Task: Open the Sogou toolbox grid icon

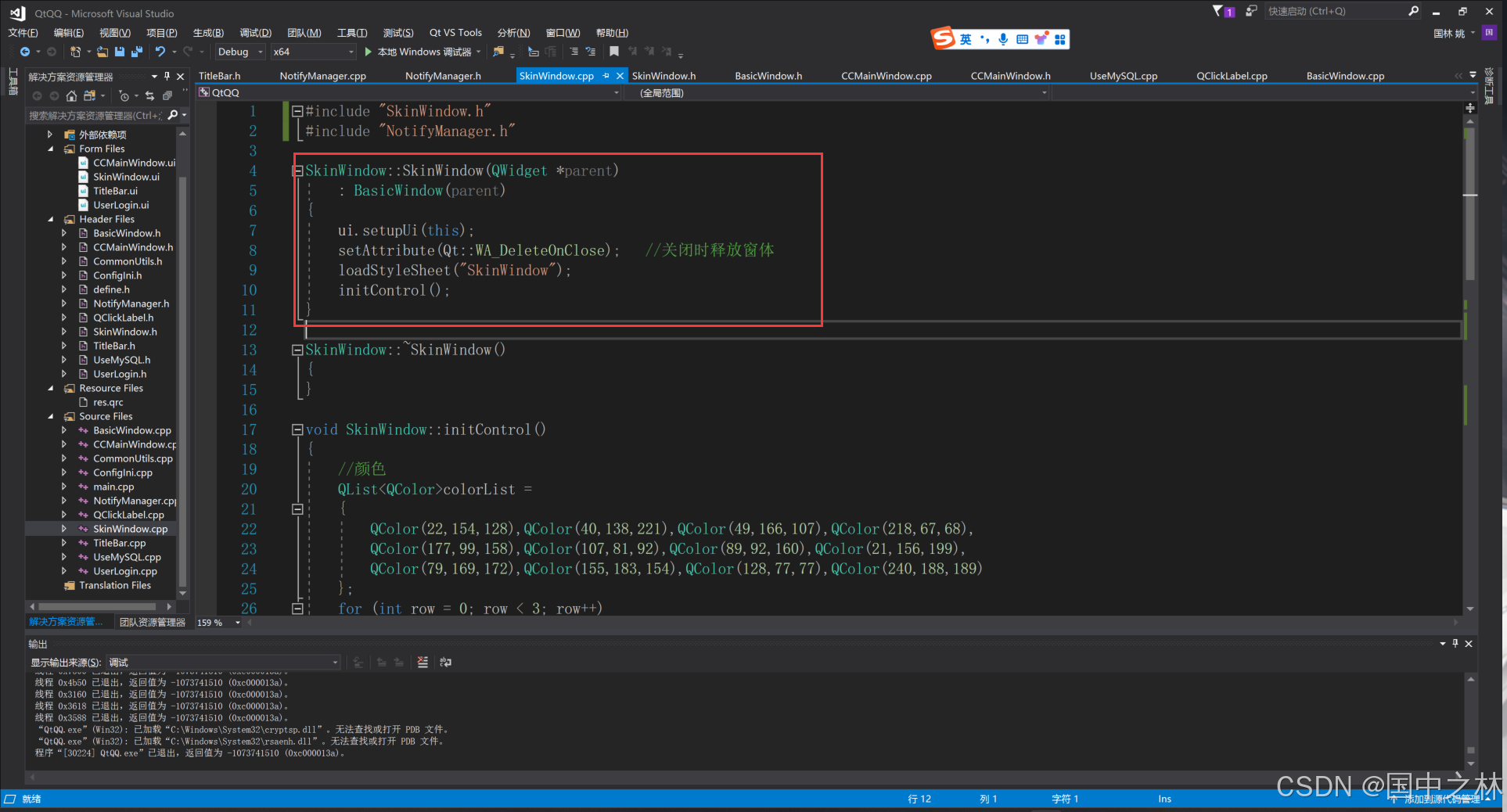Action: (1059, 39)
